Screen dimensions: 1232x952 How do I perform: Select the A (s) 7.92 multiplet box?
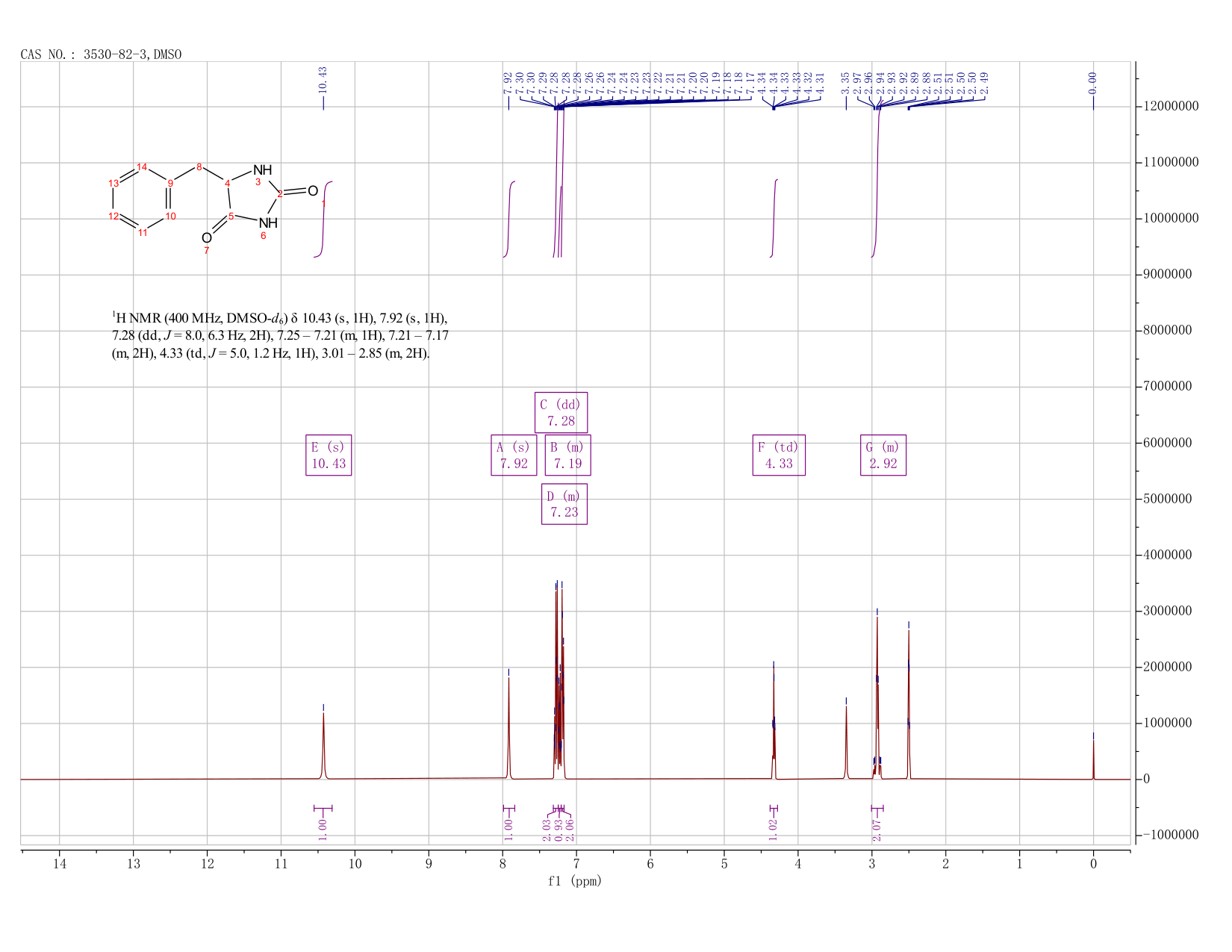(514, 455)
